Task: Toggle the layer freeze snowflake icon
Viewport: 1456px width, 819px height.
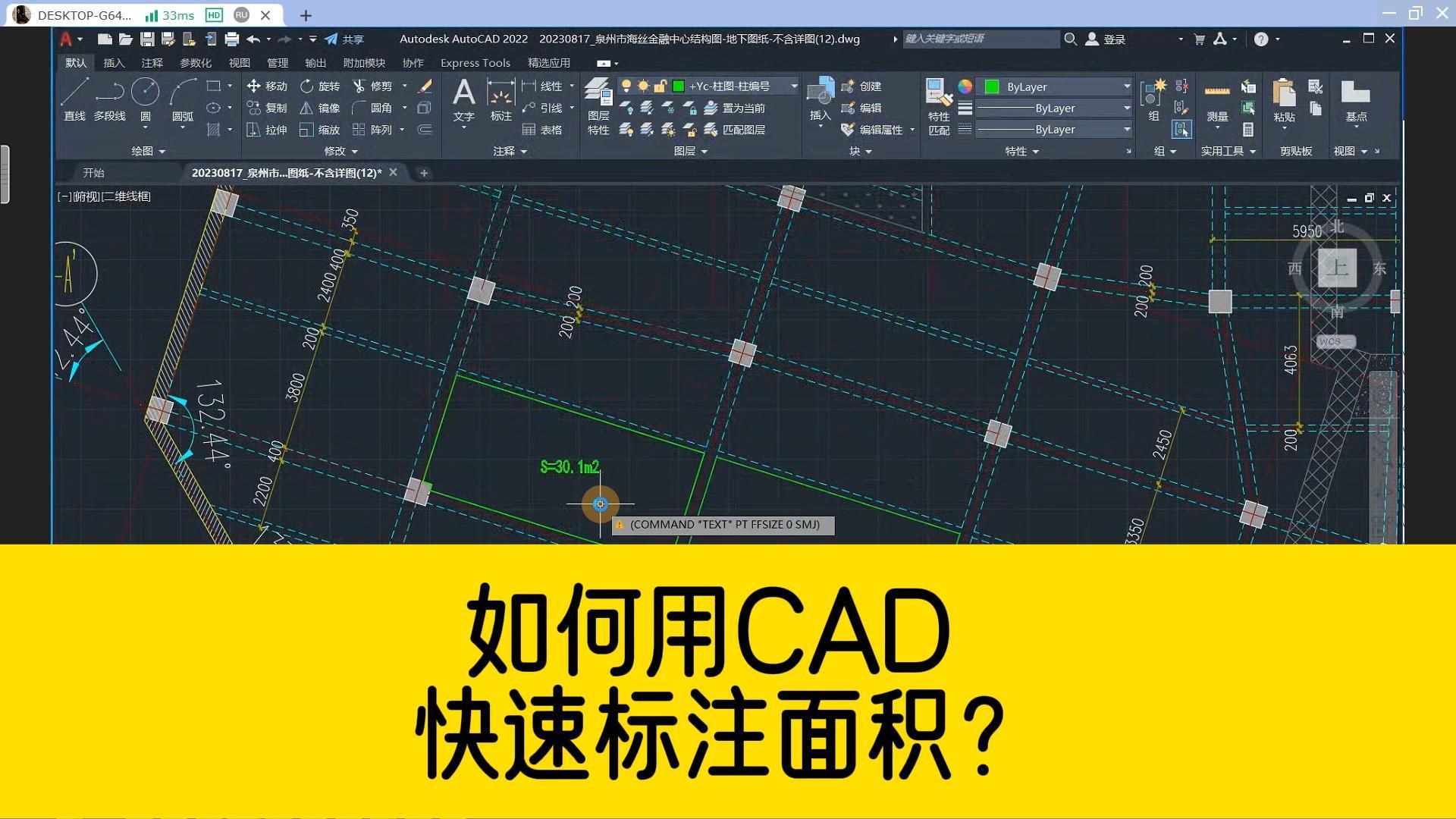Action: (x=642, y=86)
